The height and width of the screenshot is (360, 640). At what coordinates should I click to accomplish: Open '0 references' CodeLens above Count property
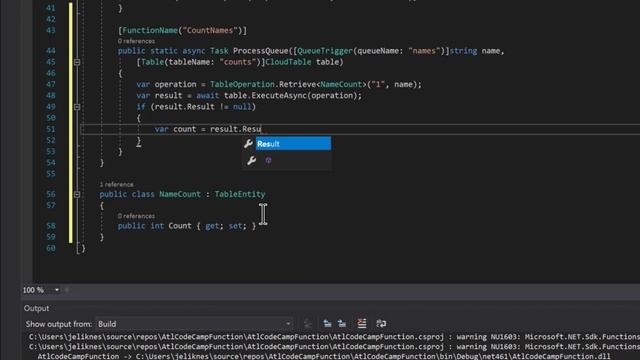coord(136,216)
